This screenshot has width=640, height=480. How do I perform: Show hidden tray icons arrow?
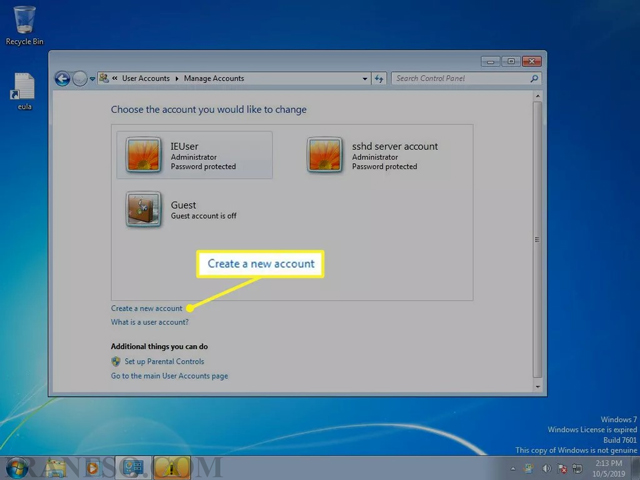[x=513, y=469]
